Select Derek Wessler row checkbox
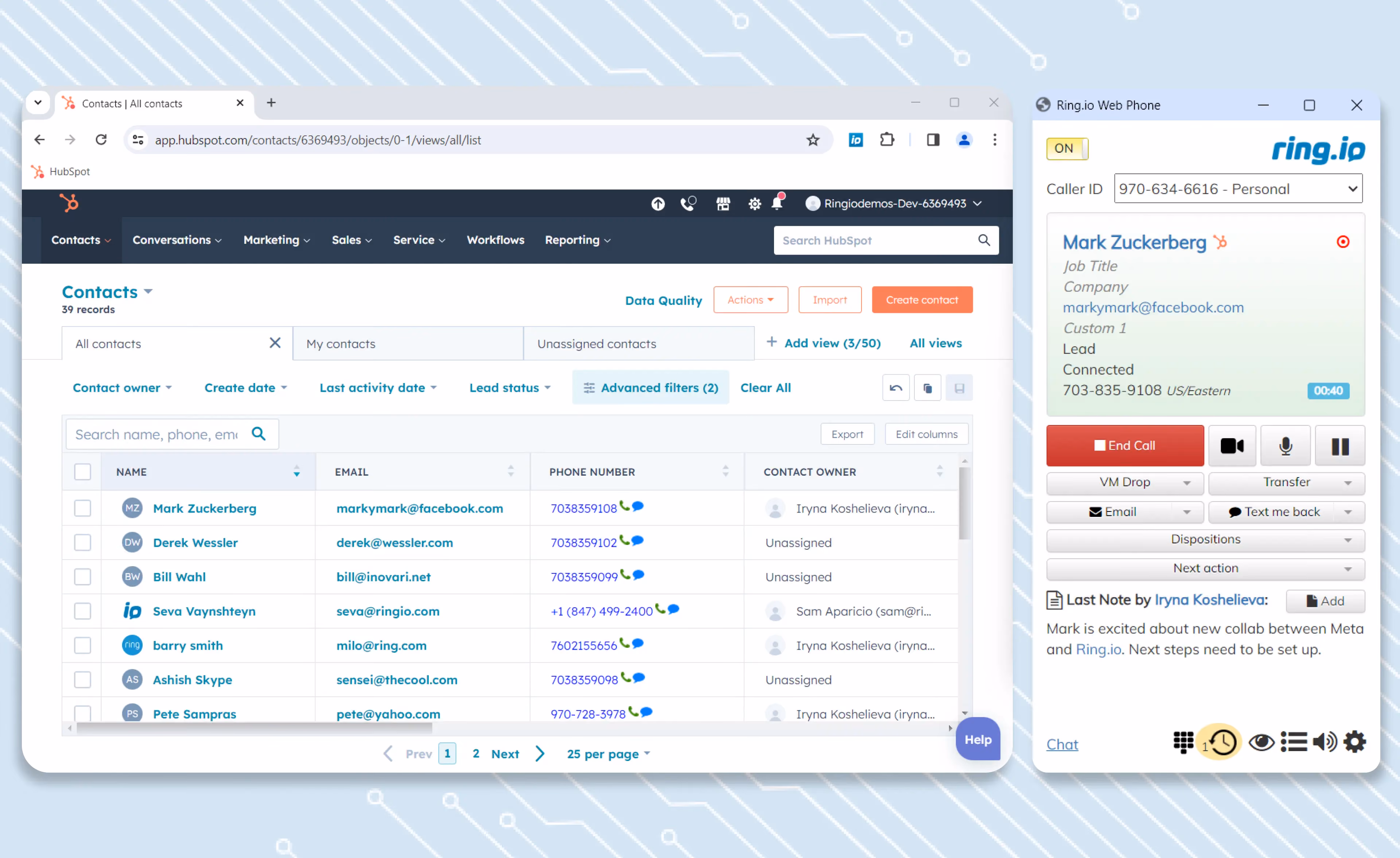 82,542
